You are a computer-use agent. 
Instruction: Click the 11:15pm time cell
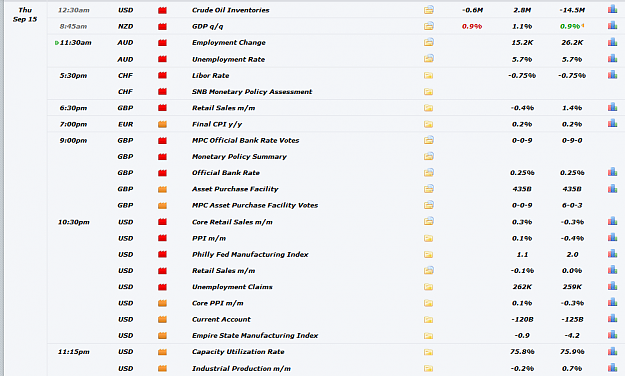(74, 352)
